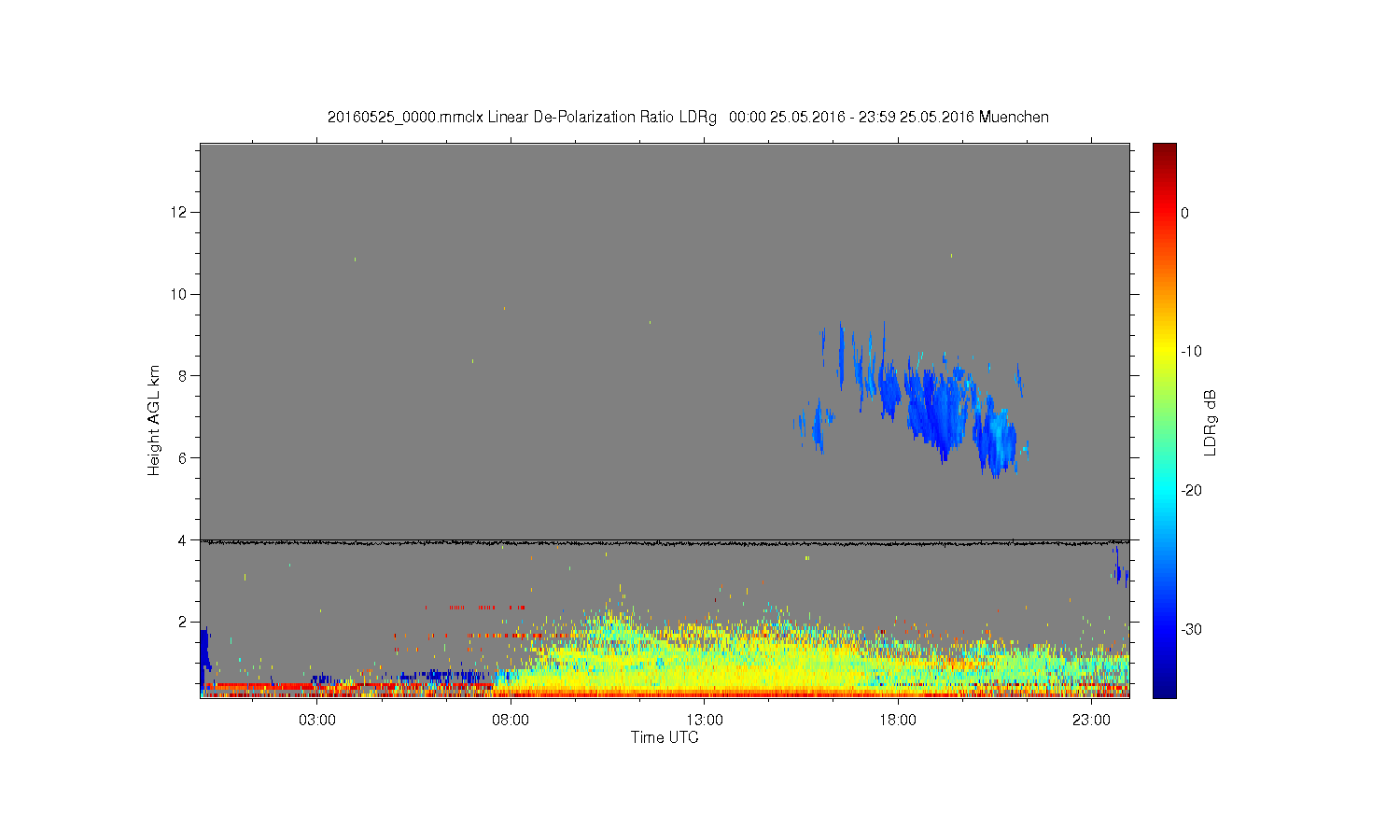Screen dimensions: 1400x840
Task: Click the height tick label 10
Action: (x=180, y=294)
